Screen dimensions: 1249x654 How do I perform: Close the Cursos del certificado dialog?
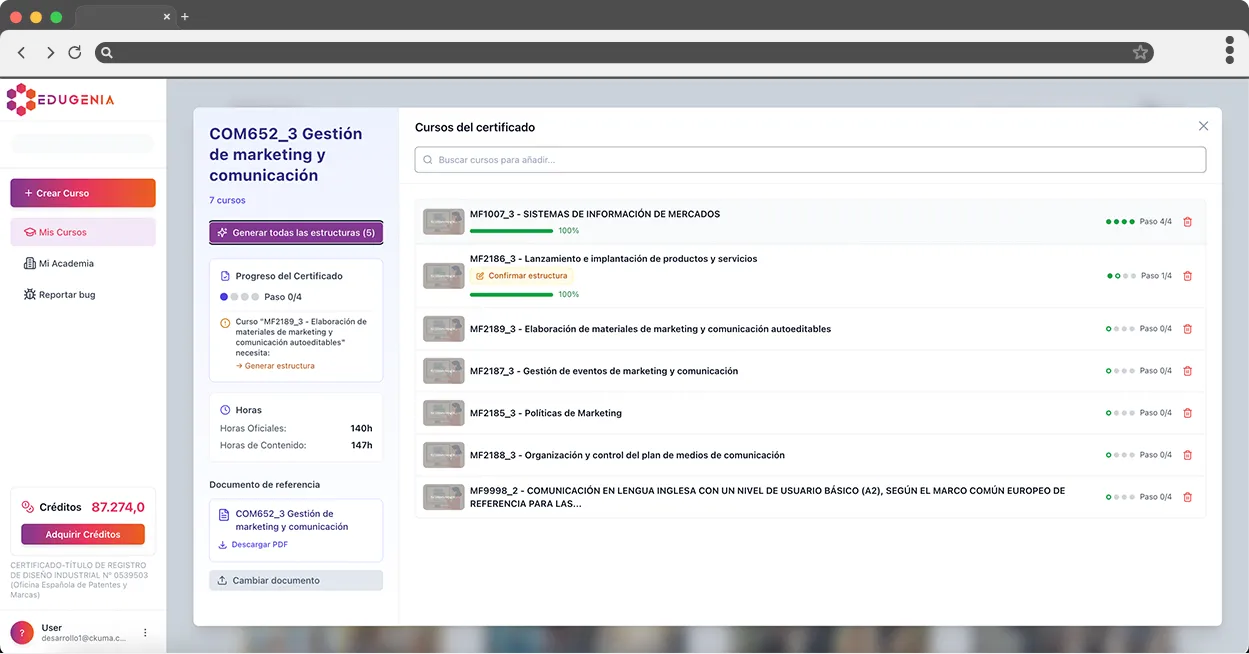click(1203, 126)
